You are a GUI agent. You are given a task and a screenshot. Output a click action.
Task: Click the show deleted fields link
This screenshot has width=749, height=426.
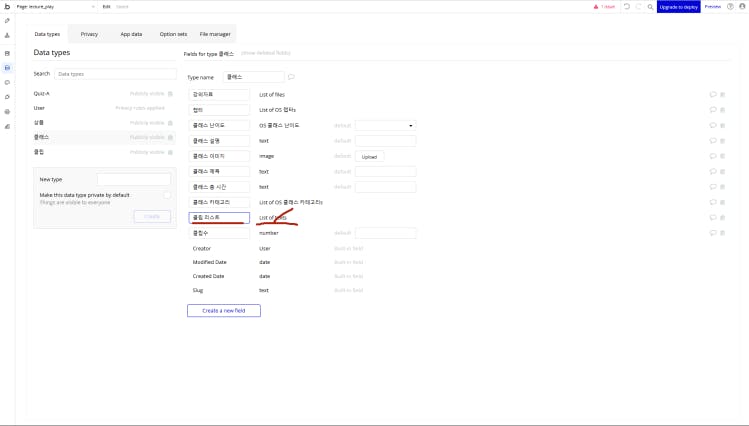(x=266, y=53)
